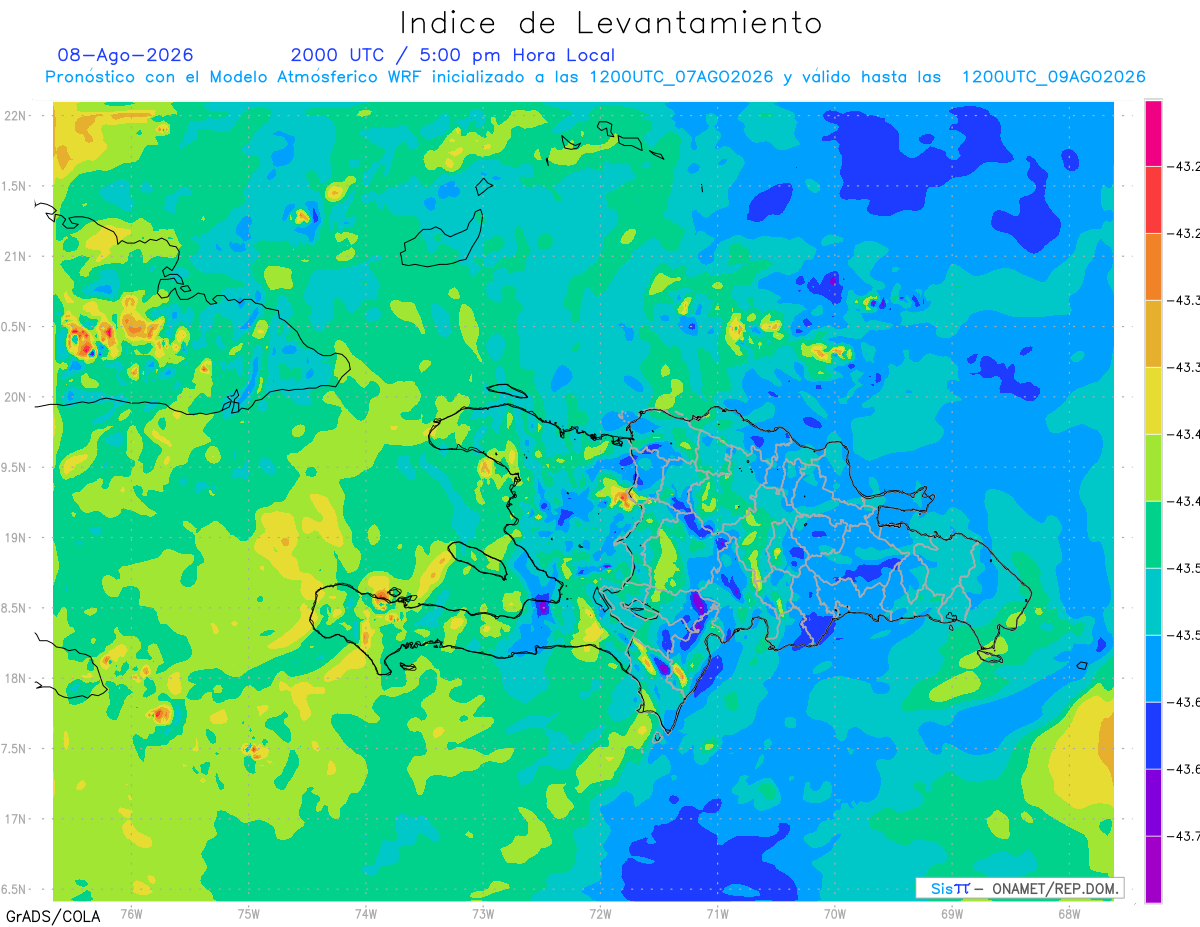Image resolution: width=1200 pixels, height=927 pixels.
Task: Pick the lime green legend swatch
Action: tap(1153, 468)
